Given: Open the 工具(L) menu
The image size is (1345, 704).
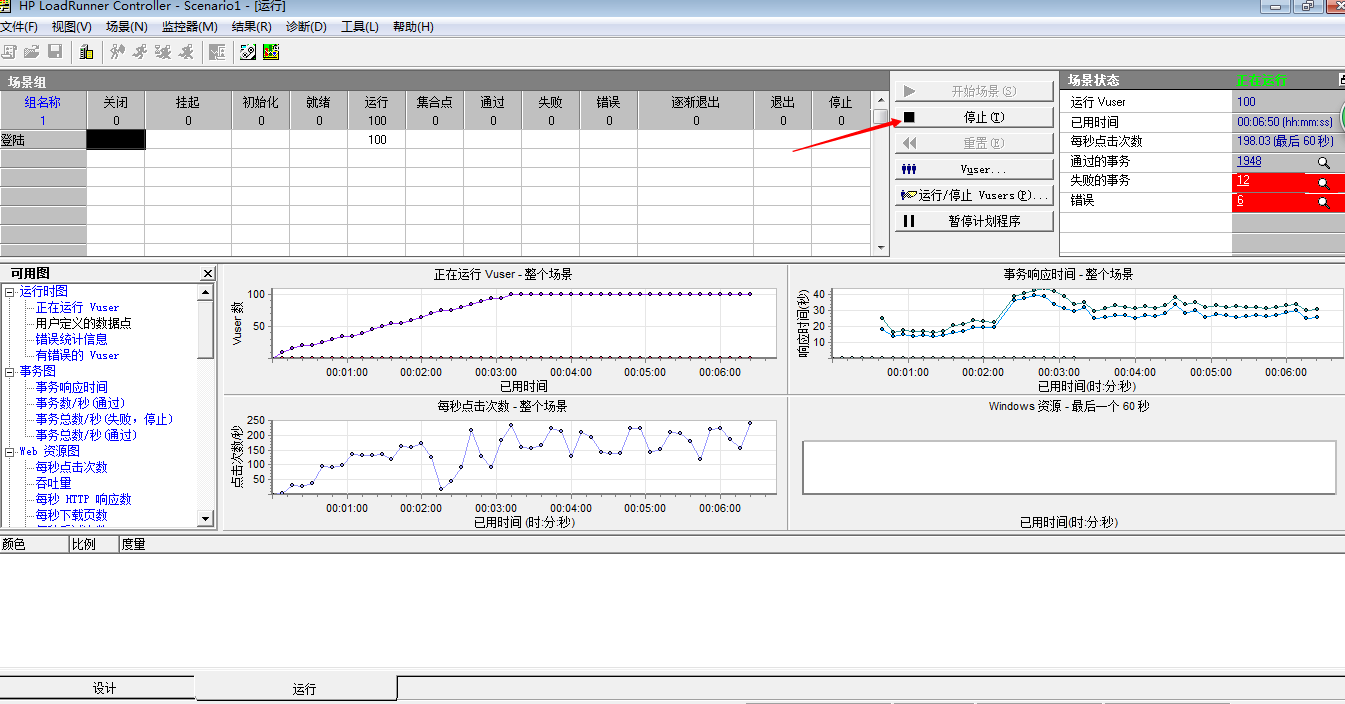Looking at the screenshot, I should [x=360, y=27].
